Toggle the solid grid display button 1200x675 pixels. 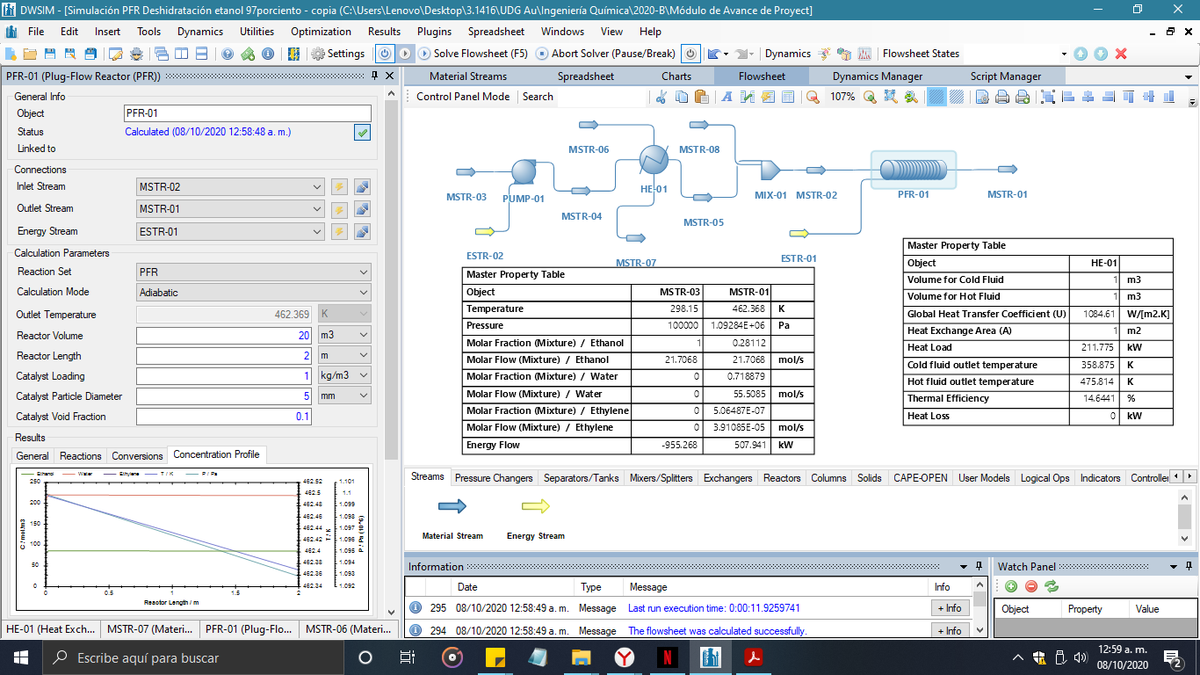[x=937, y=97]
